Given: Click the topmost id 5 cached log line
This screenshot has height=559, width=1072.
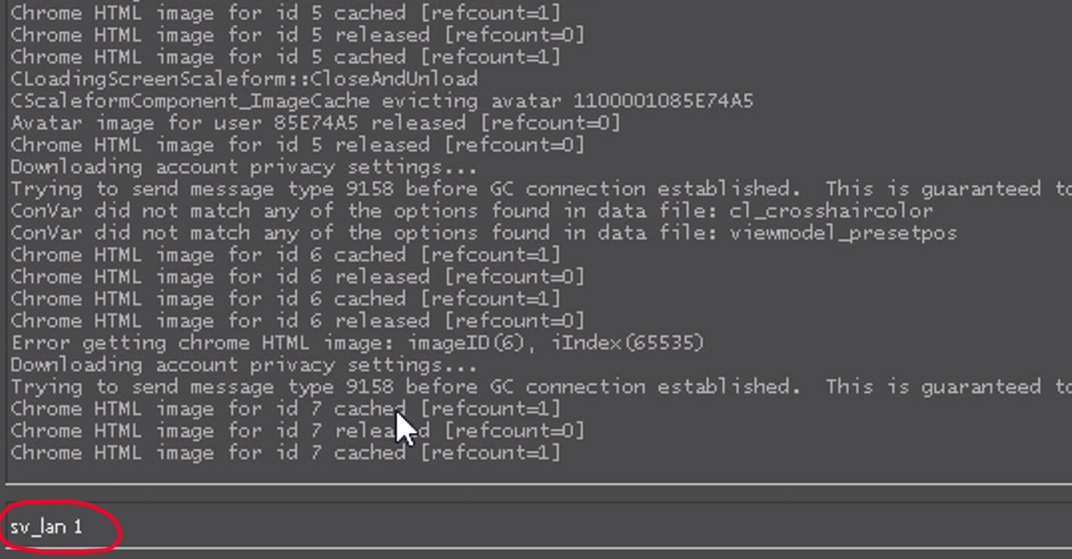Looking at the screenshot, I should [x=285, y=13].
